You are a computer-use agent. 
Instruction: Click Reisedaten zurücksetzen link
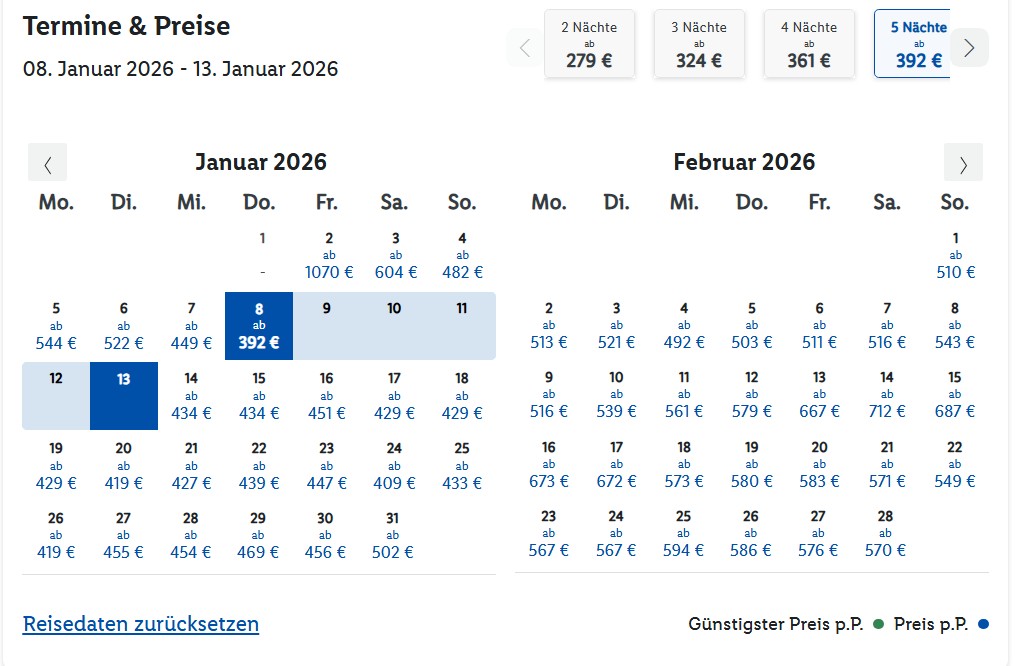[x=141, y=624]
